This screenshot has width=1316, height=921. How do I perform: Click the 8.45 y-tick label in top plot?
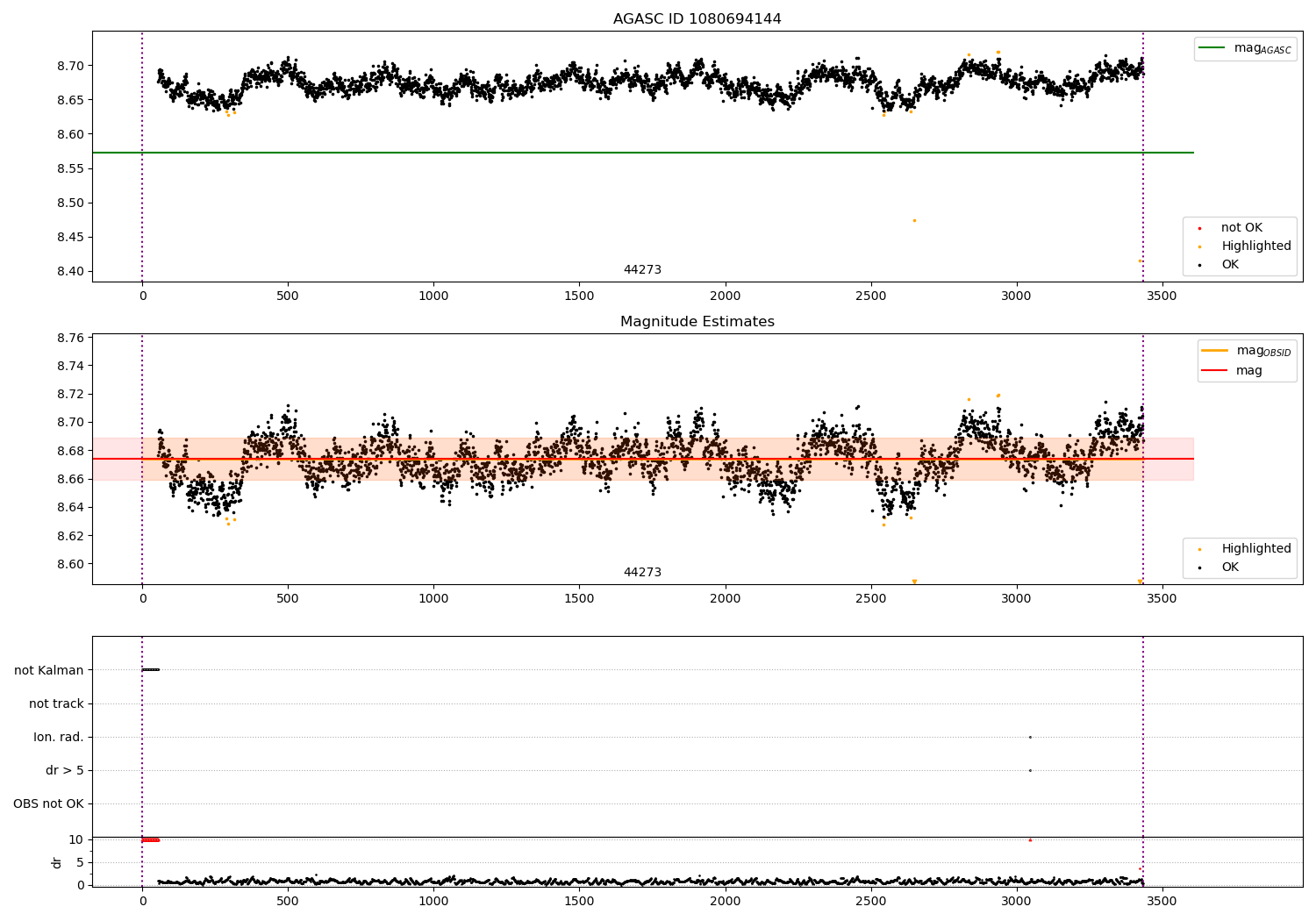[x=70, y=238]
